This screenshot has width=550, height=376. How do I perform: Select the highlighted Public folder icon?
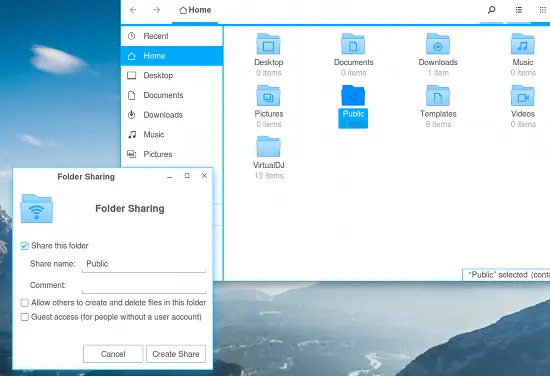tap(353, 95)
